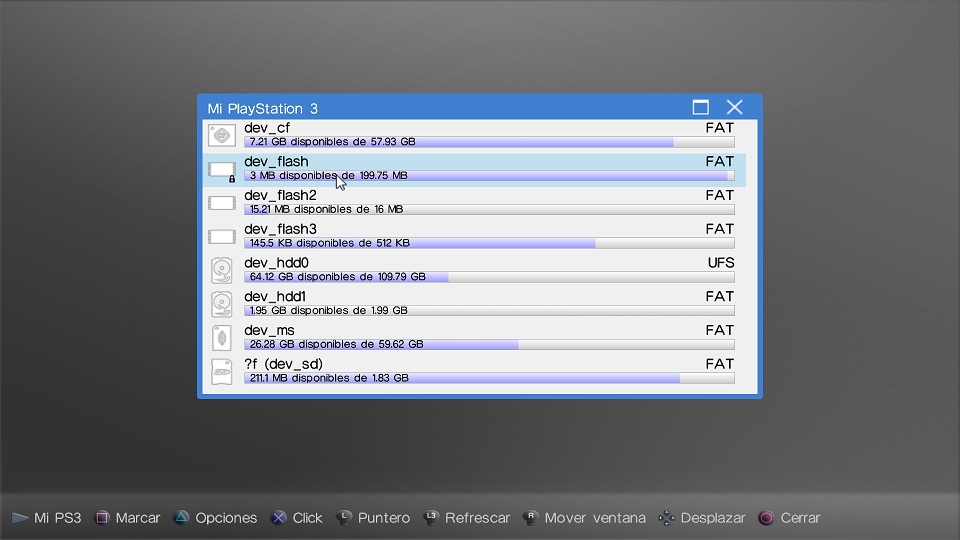The width and height of the screenshot is (960, 540).
Task: Click the Puntero label
Action: click(384, 518)
